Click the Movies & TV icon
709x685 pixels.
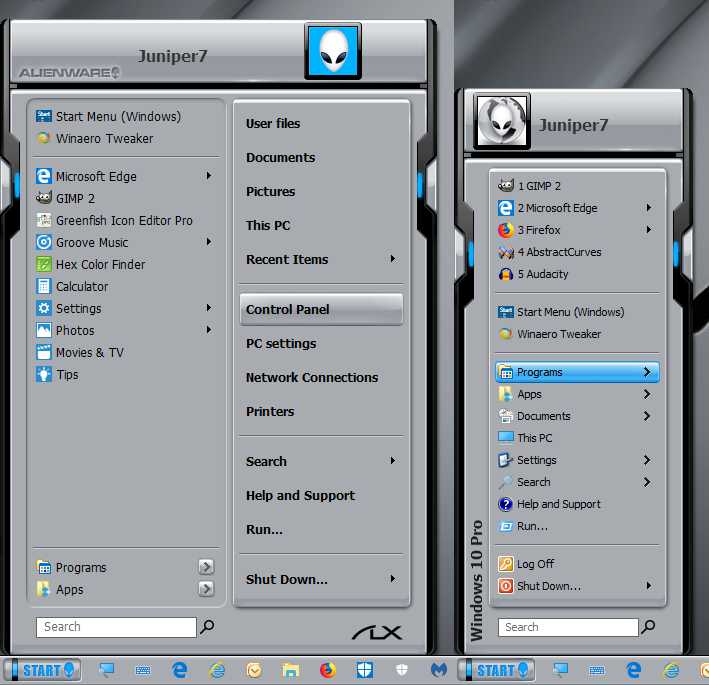pyautogui.click(x=44, y=352)
